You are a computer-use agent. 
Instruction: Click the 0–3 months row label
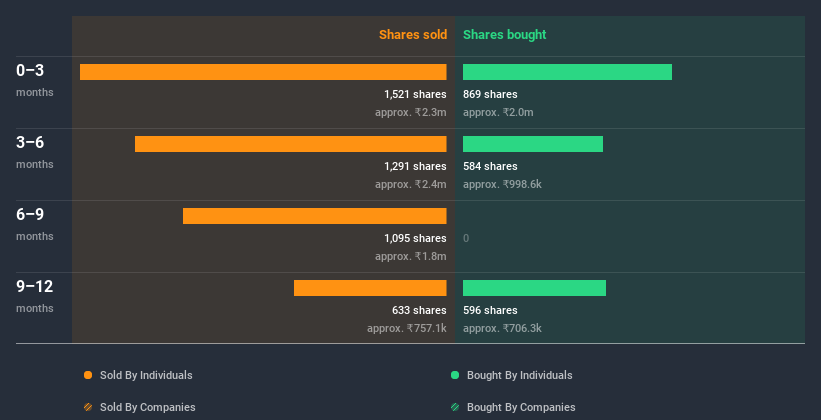35,80
